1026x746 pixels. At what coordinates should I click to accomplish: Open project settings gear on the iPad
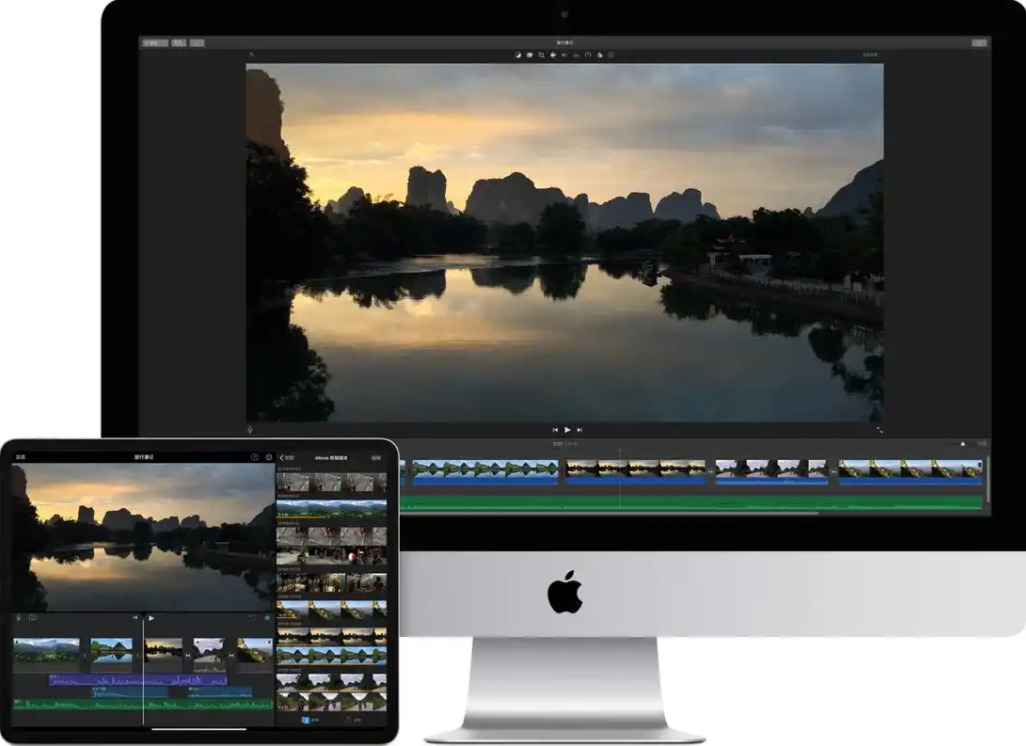269,457
